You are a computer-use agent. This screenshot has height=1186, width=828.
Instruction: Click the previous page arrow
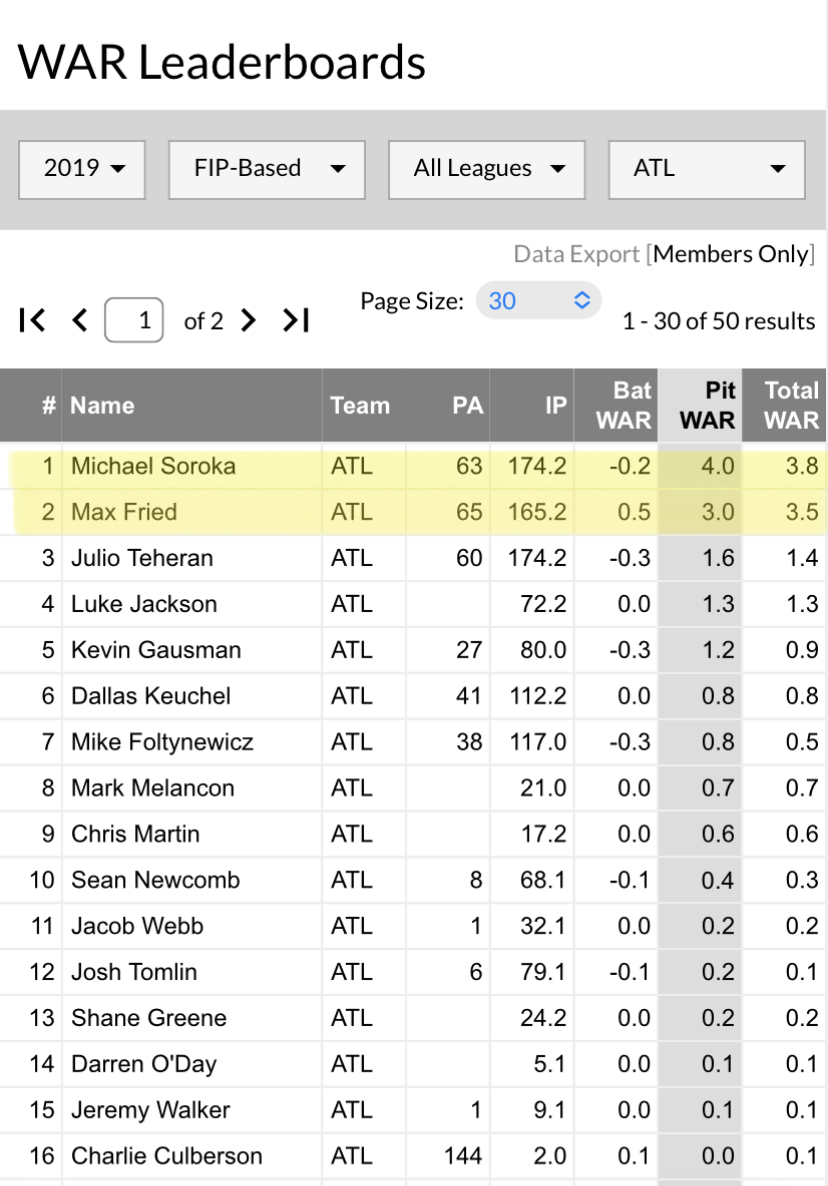[81, 320]
